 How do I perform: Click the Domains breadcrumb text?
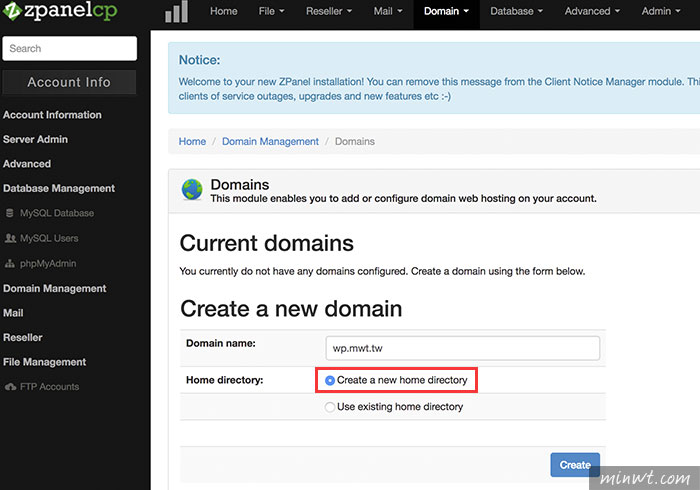[355, 141]
